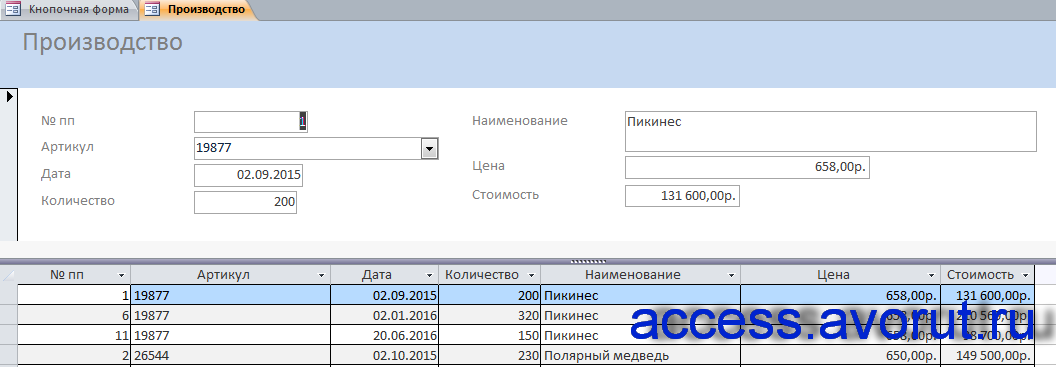
Task: Click the № пп column header
Action: [73, 275]
